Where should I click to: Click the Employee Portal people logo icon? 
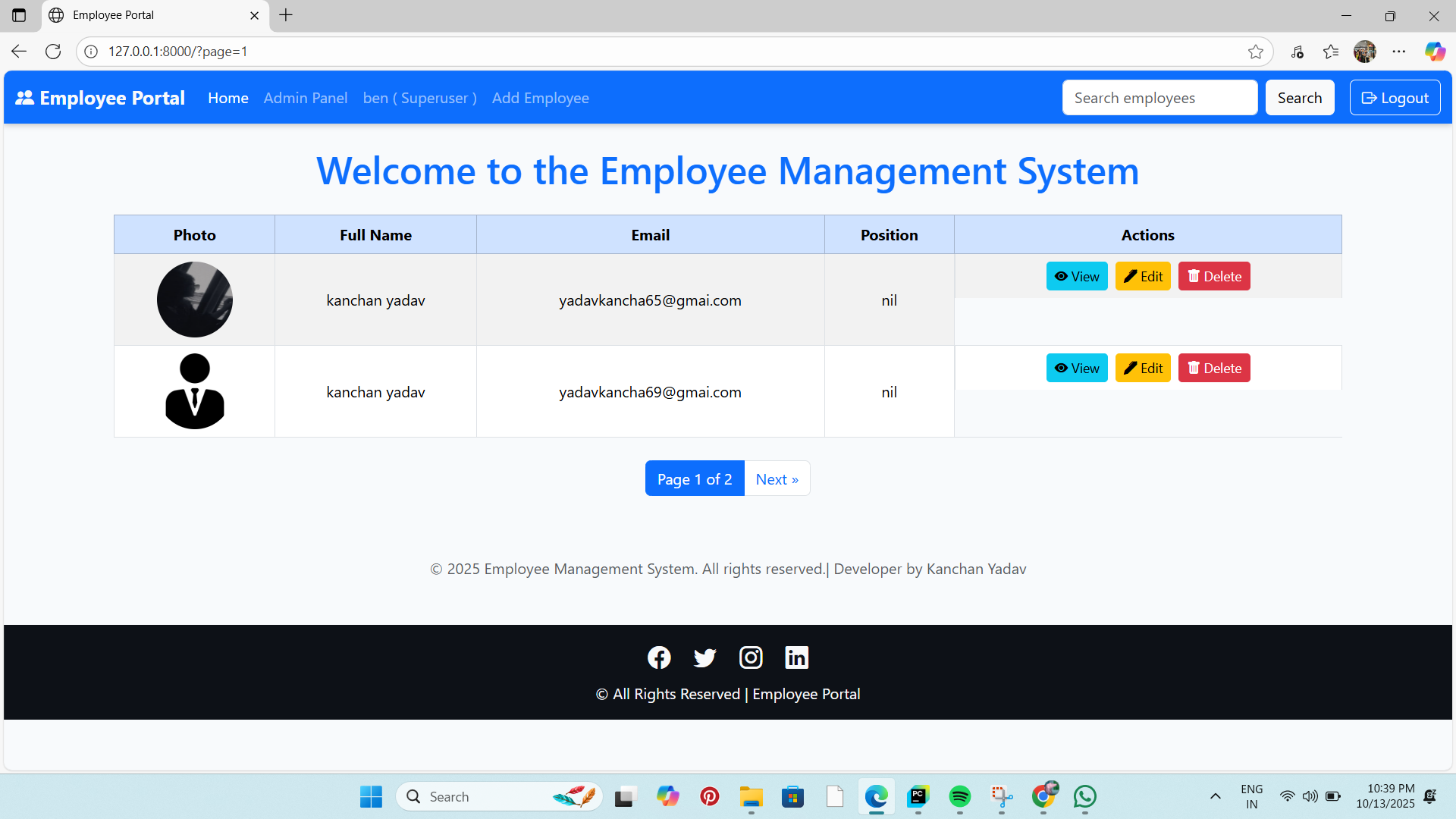click(x=25, y=97)
